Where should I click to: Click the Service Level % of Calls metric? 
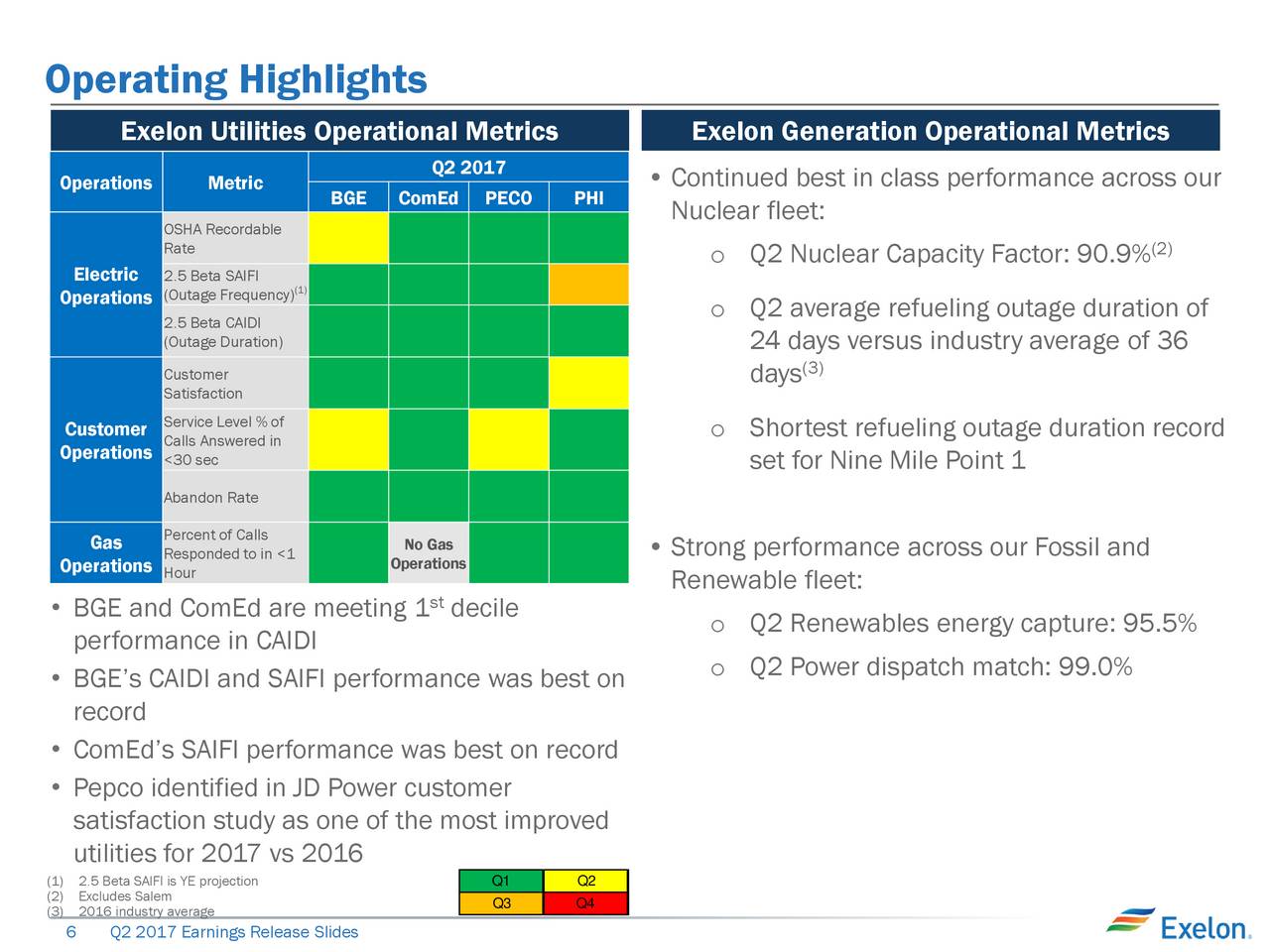235,440
